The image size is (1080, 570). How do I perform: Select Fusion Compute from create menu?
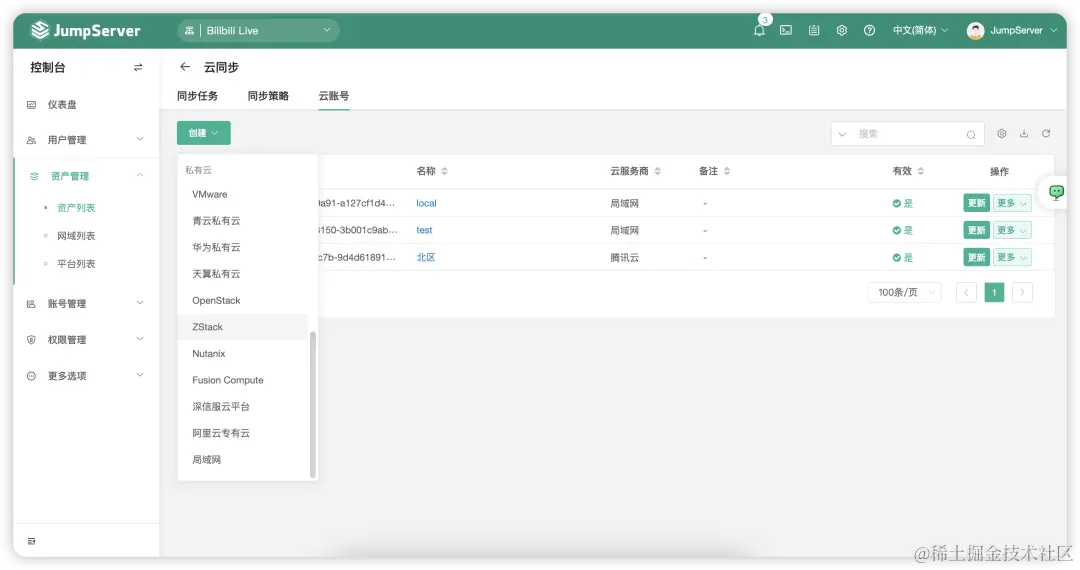click(243, 380)
